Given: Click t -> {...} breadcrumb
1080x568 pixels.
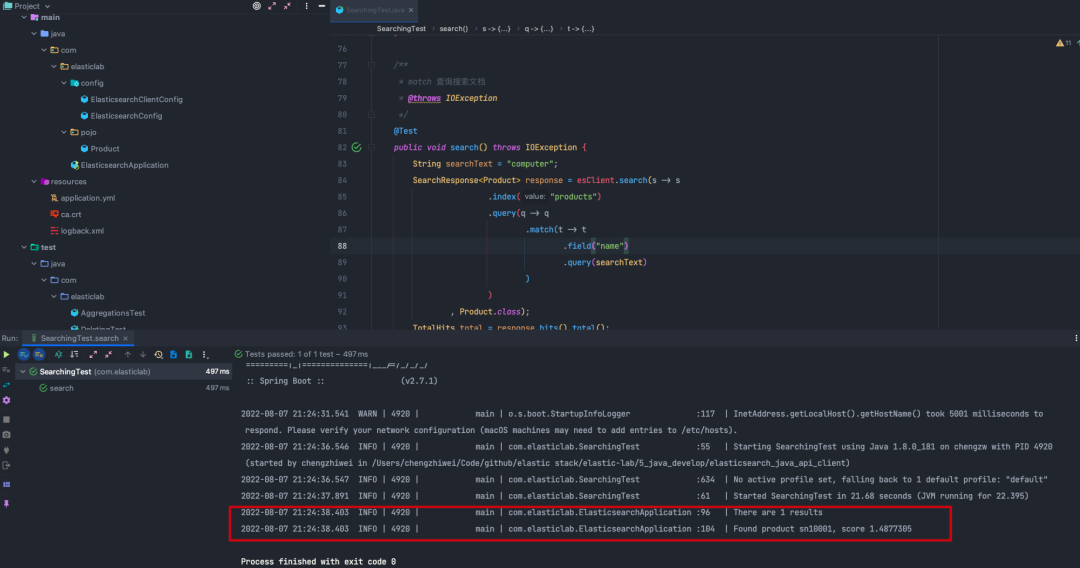Looking at the screenshot, I should click(581, 29).
